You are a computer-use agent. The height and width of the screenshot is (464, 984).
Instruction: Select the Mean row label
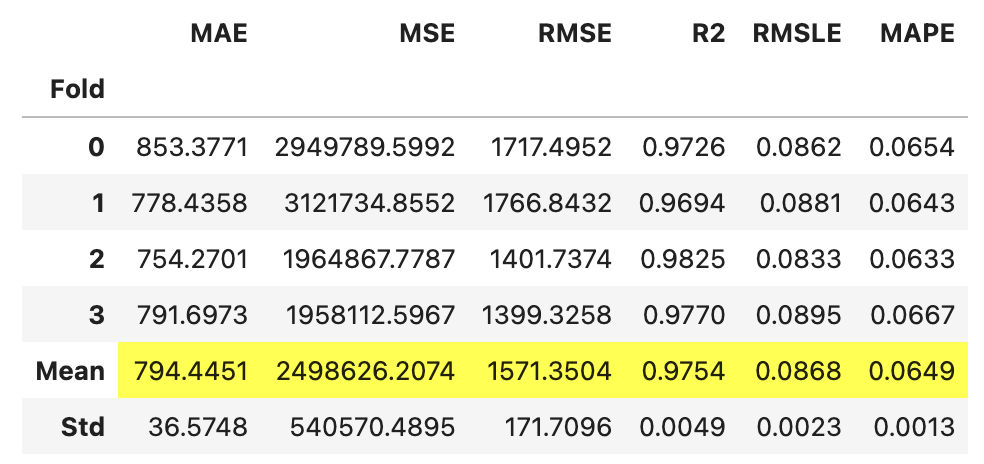[x=70, y=370]
